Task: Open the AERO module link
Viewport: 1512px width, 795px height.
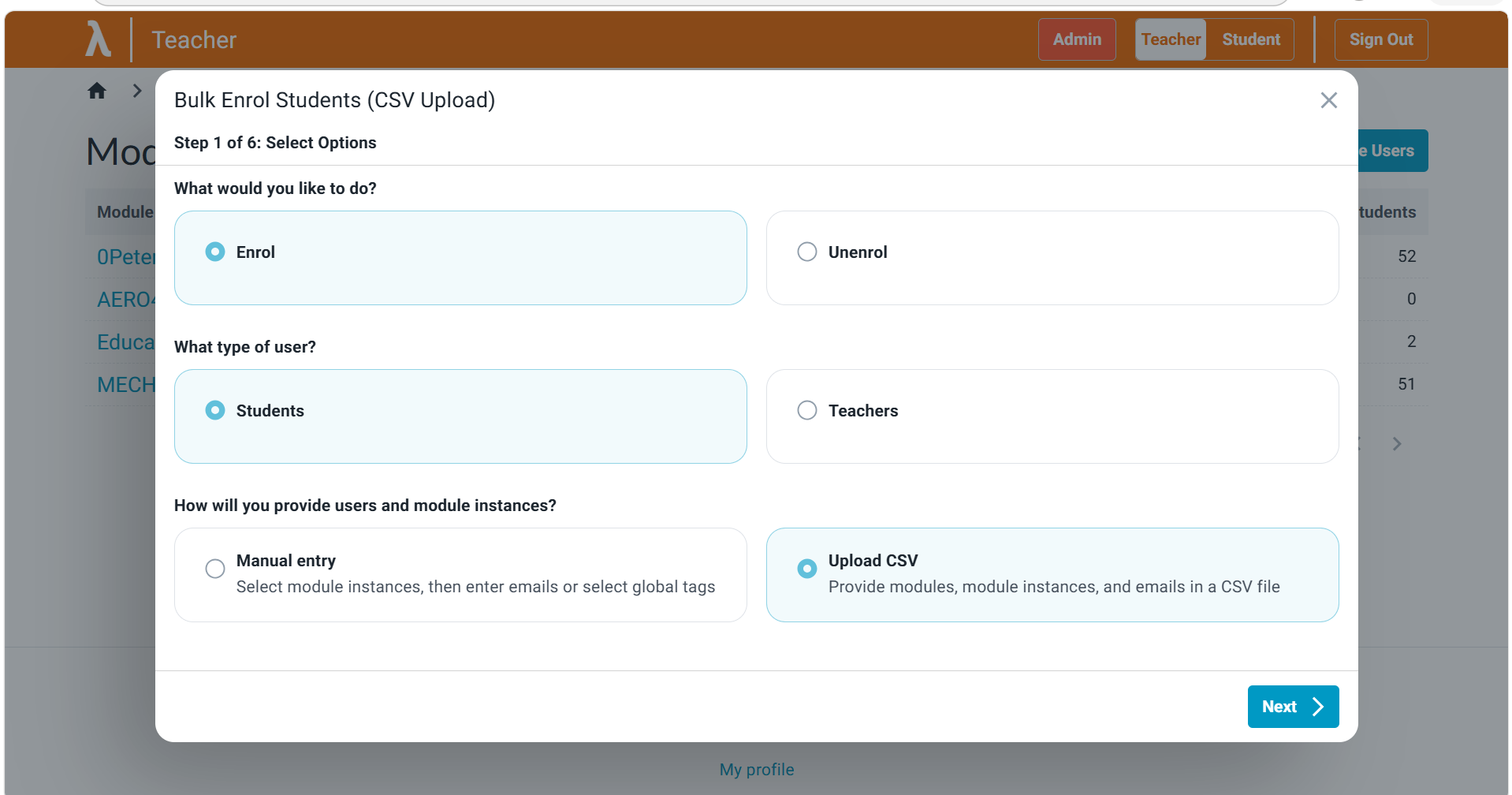Action: (126, 300)
